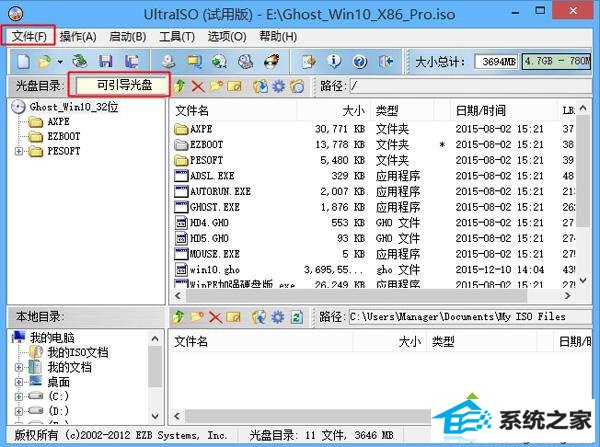Image resolution: width=600 pixels, height=447 pixels.
Task: Click the Save As icon
Action: pos(131,61)
